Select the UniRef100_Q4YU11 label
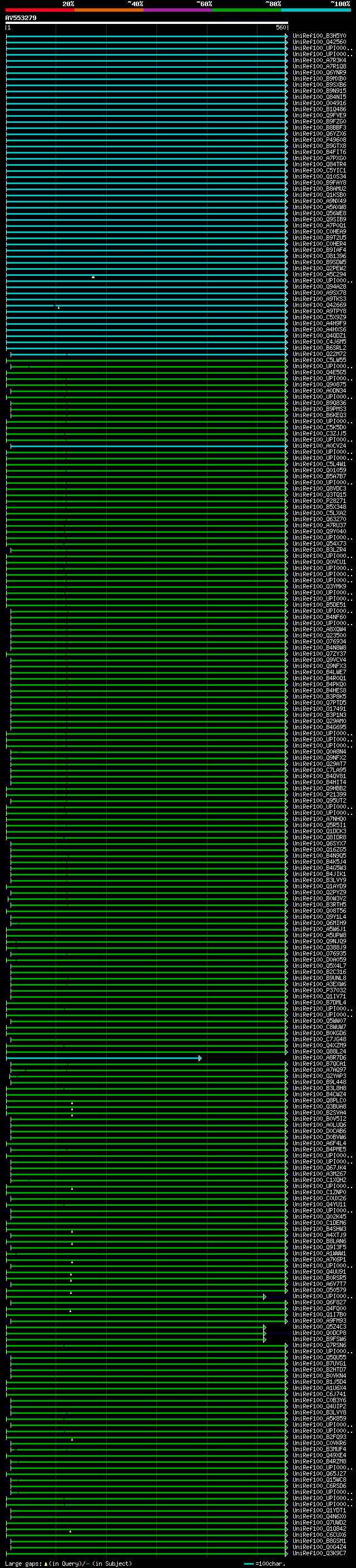The width and height of the screenshot is (356, 1568). coord(319,1204)
